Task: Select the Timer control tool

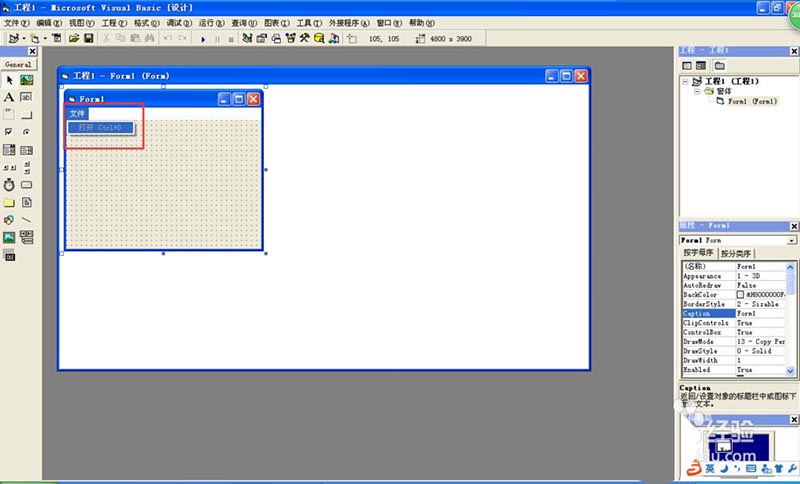Action: (x=9, y=185)
